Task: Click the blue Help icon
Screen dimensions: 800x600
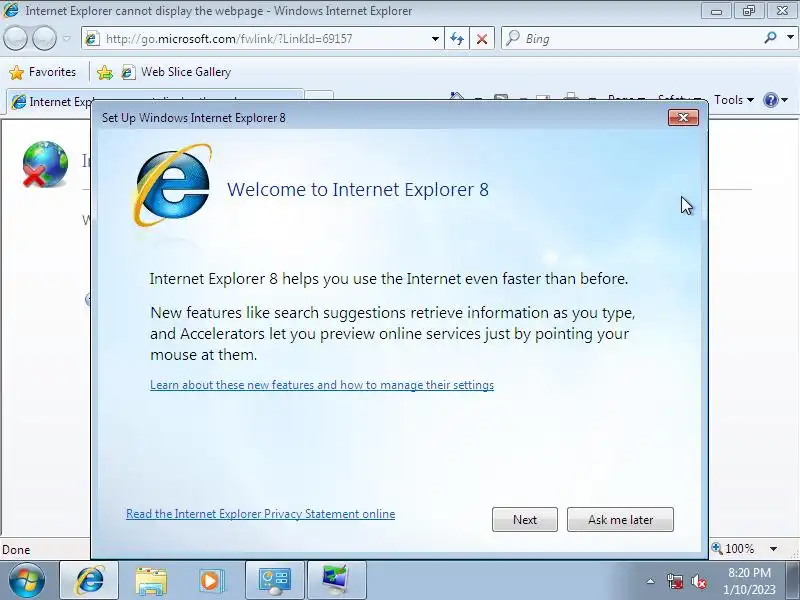Action: click(x=770, y=100)
